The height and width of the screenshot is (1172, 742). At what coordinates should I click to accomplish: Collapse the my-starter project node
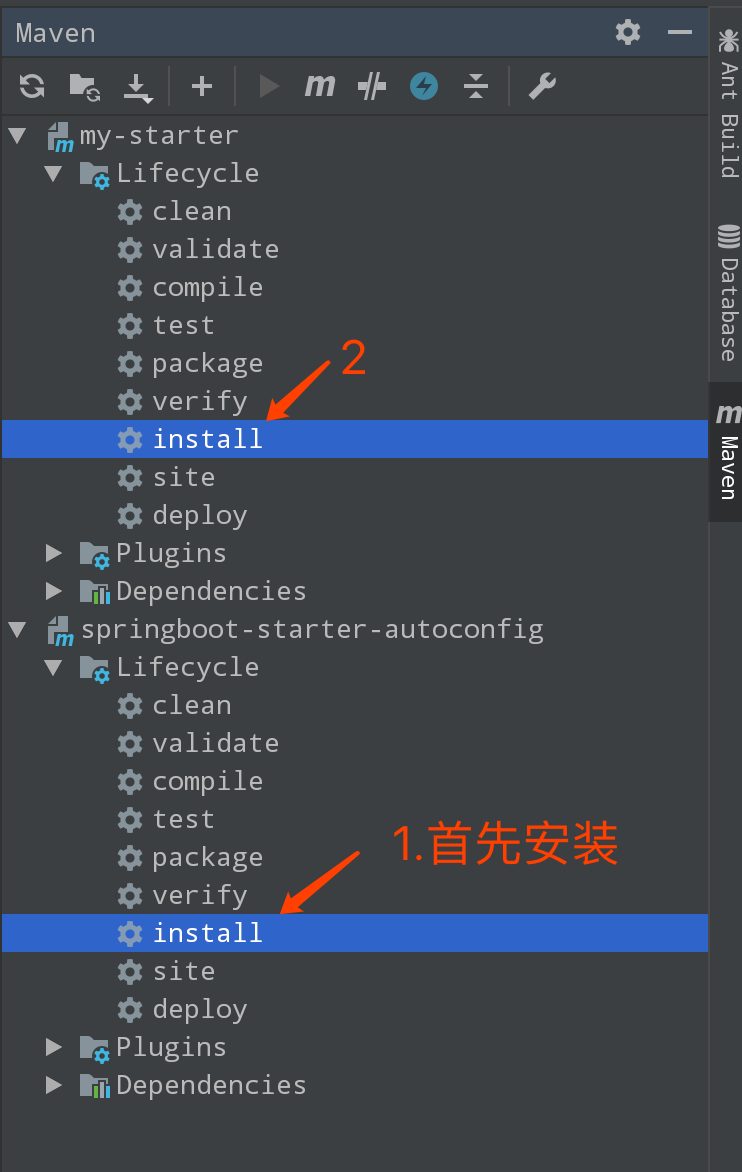click(x=16, y=135)
